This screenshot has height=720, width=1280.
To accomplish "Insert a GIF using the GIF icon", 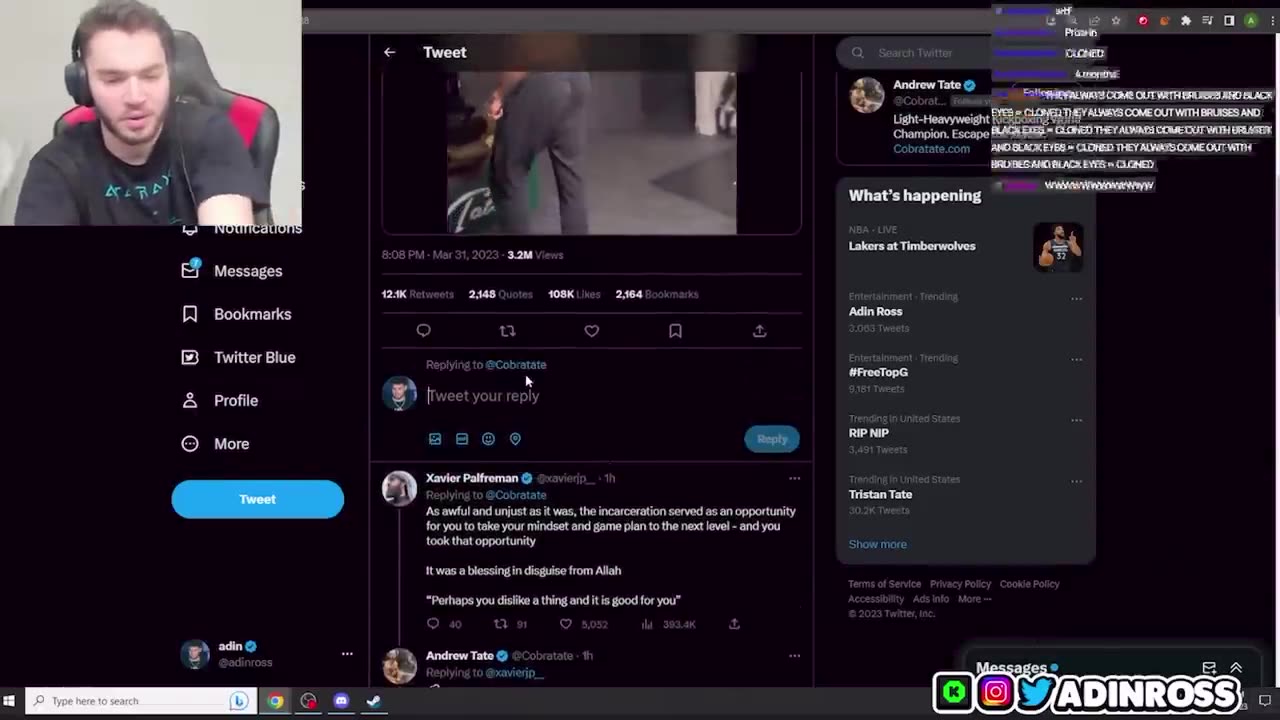I will pos(461,438).
